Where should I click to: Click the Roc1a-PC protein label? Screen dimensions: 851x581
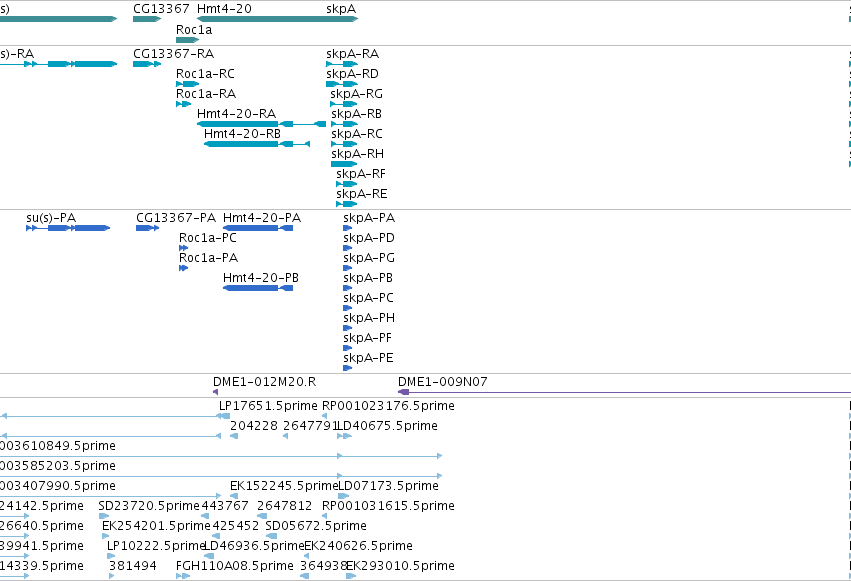pos(208,238)
